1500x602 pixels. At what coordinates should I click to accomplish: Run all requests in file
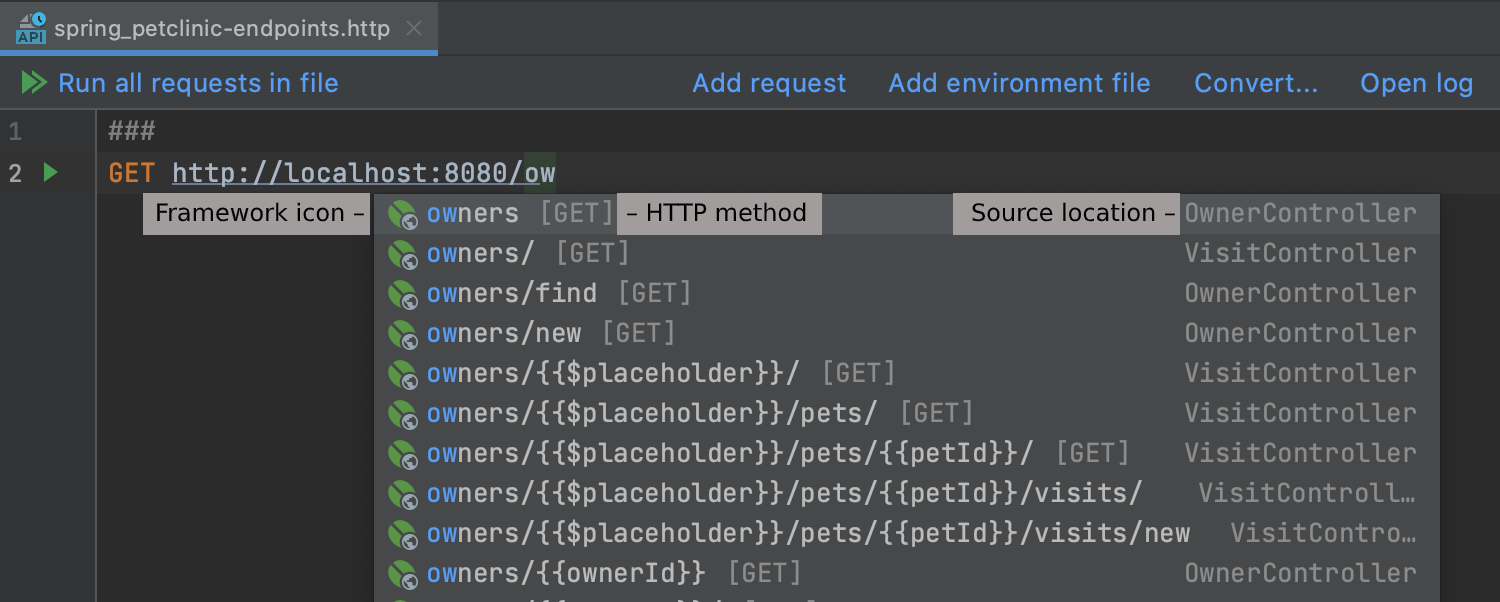coord(180,83)
